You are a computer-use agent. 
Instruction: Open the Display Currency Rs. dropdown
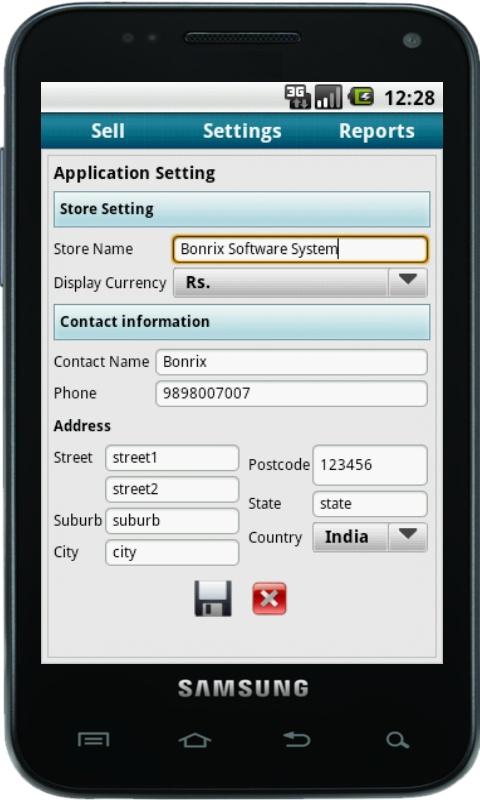click(300, 283)
